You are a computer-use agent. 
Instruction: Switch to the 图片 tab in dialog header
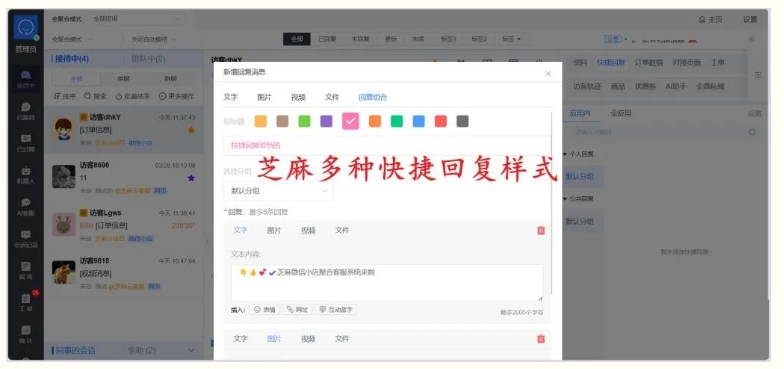pyautogui.click(x=264, y=97)
